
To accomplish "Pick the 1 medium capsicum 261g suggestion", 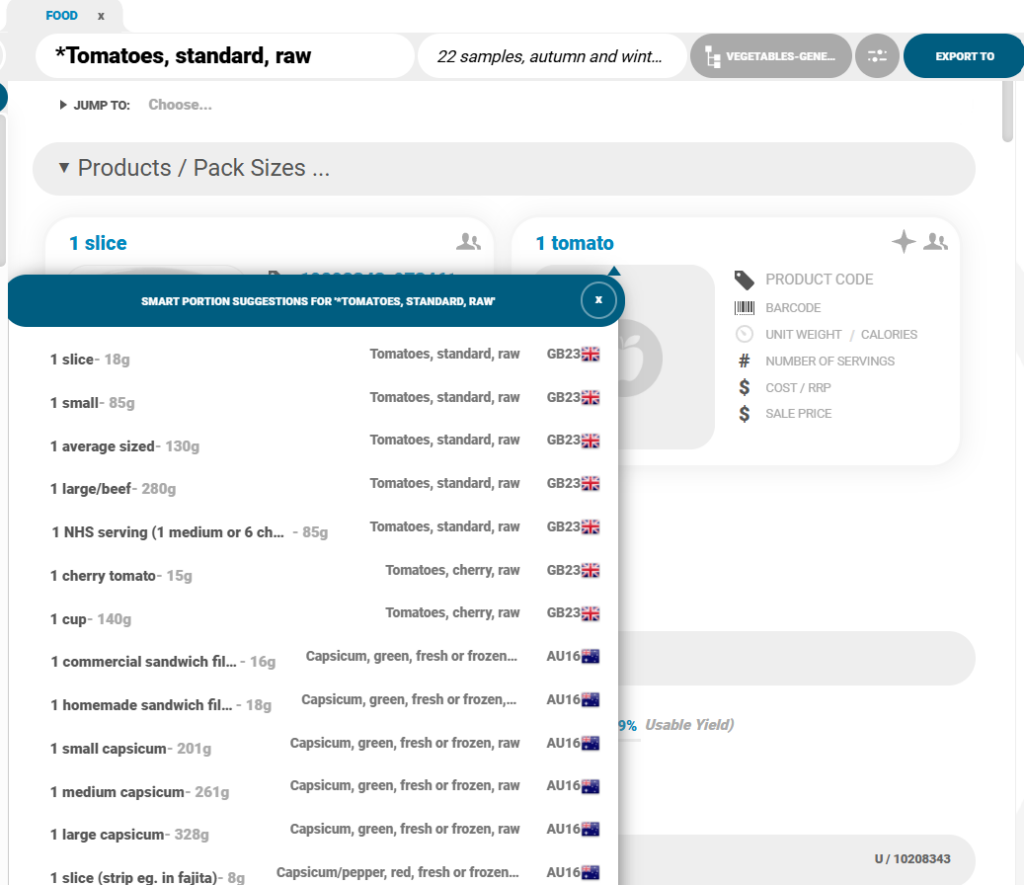I will [140, 792].
